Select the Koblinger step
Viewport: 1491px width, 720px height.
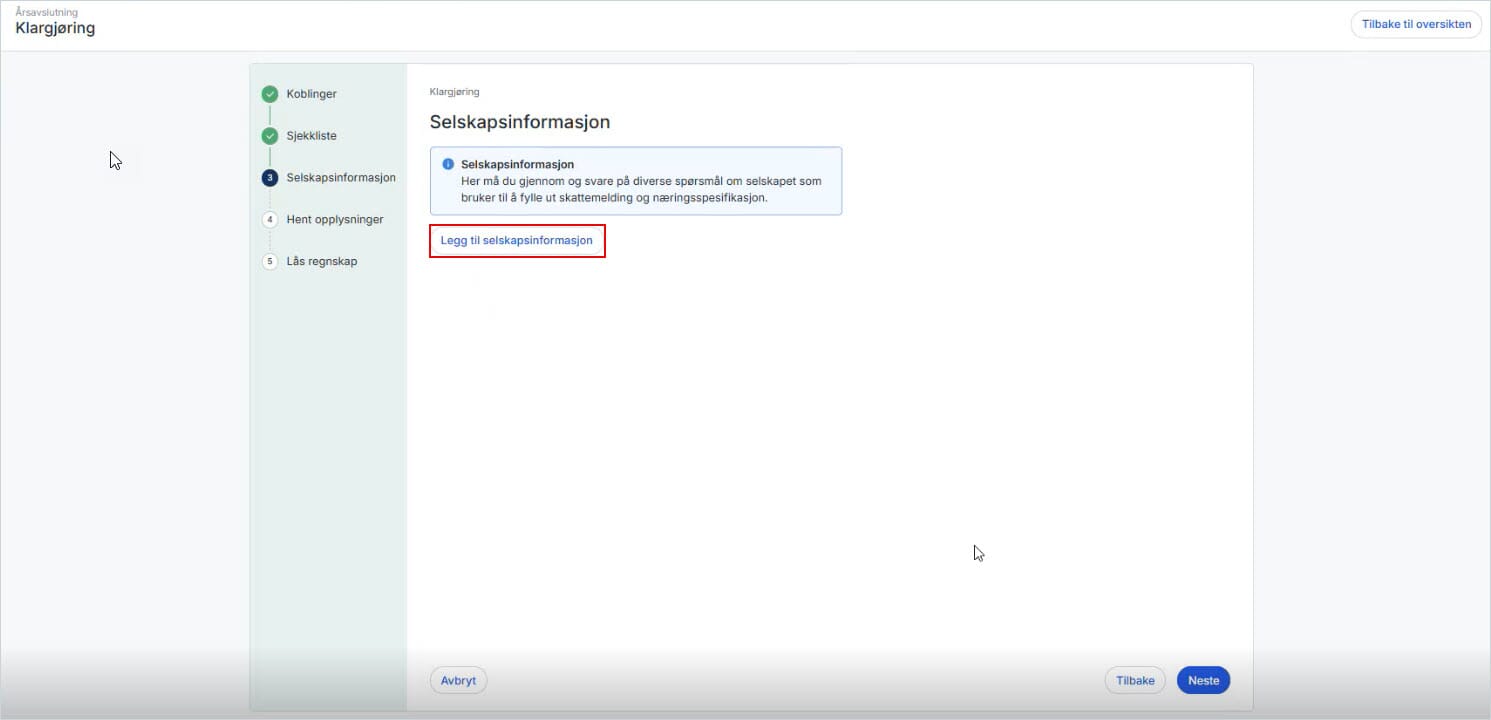(312, 94)
